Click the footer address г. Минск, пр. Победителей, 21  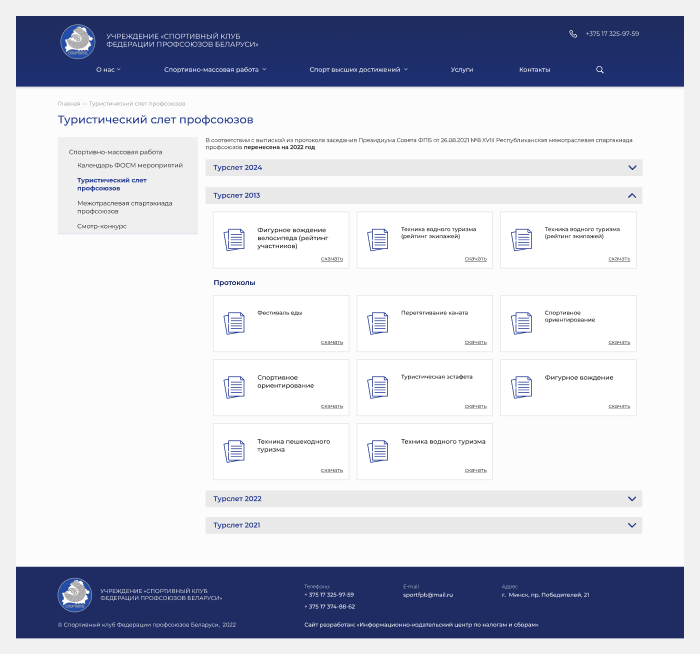pyautogui.click(x=545, y=595)
